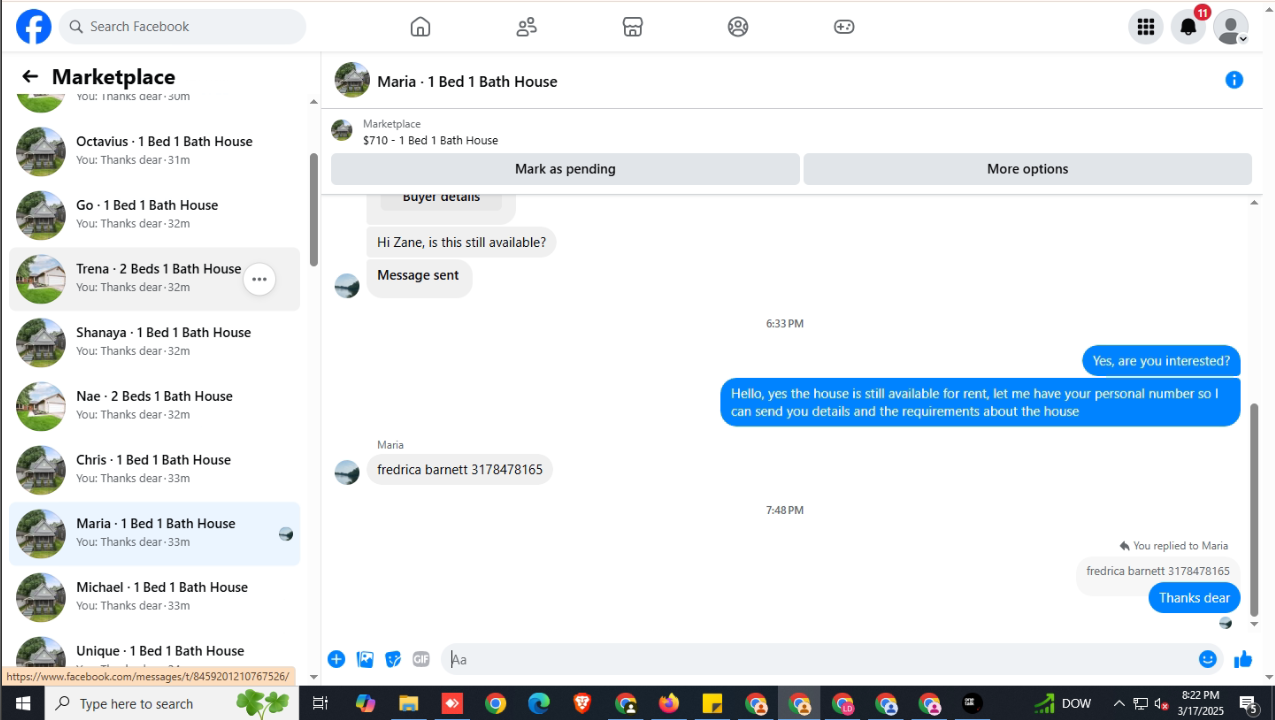Click the Facebook logo
This screenshot has height=720, width=1275.
click(33, 27)
